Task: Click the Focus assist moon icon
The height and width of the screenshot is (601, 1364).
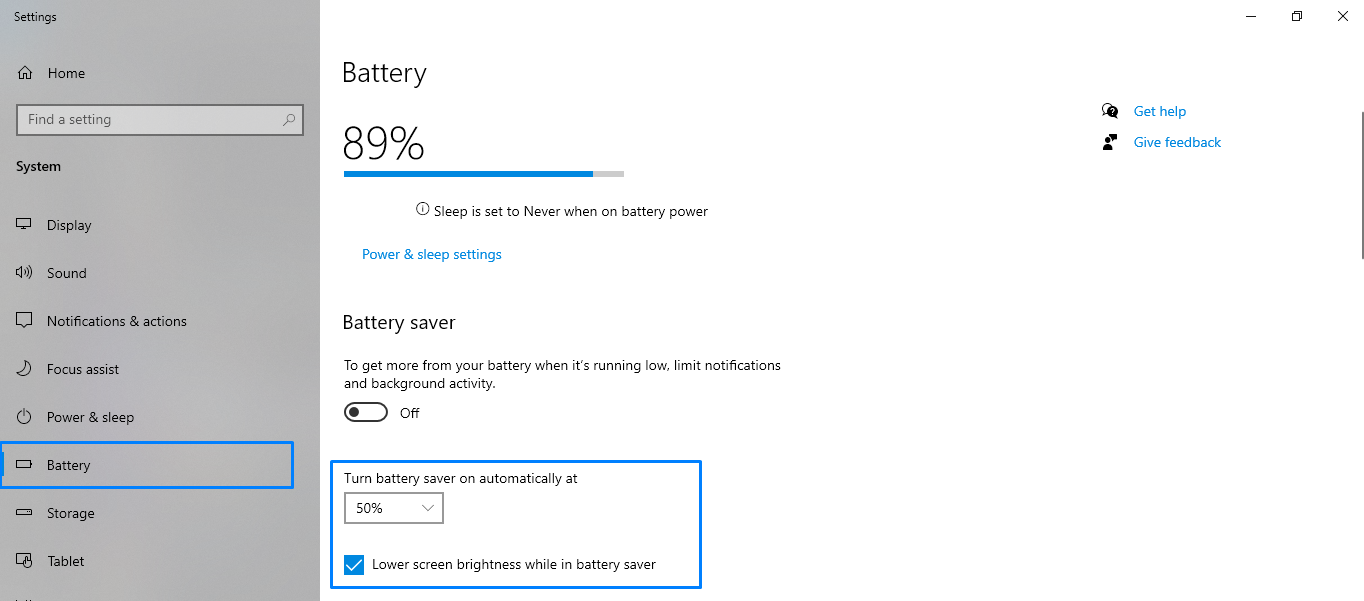Action: click(25, 369)
